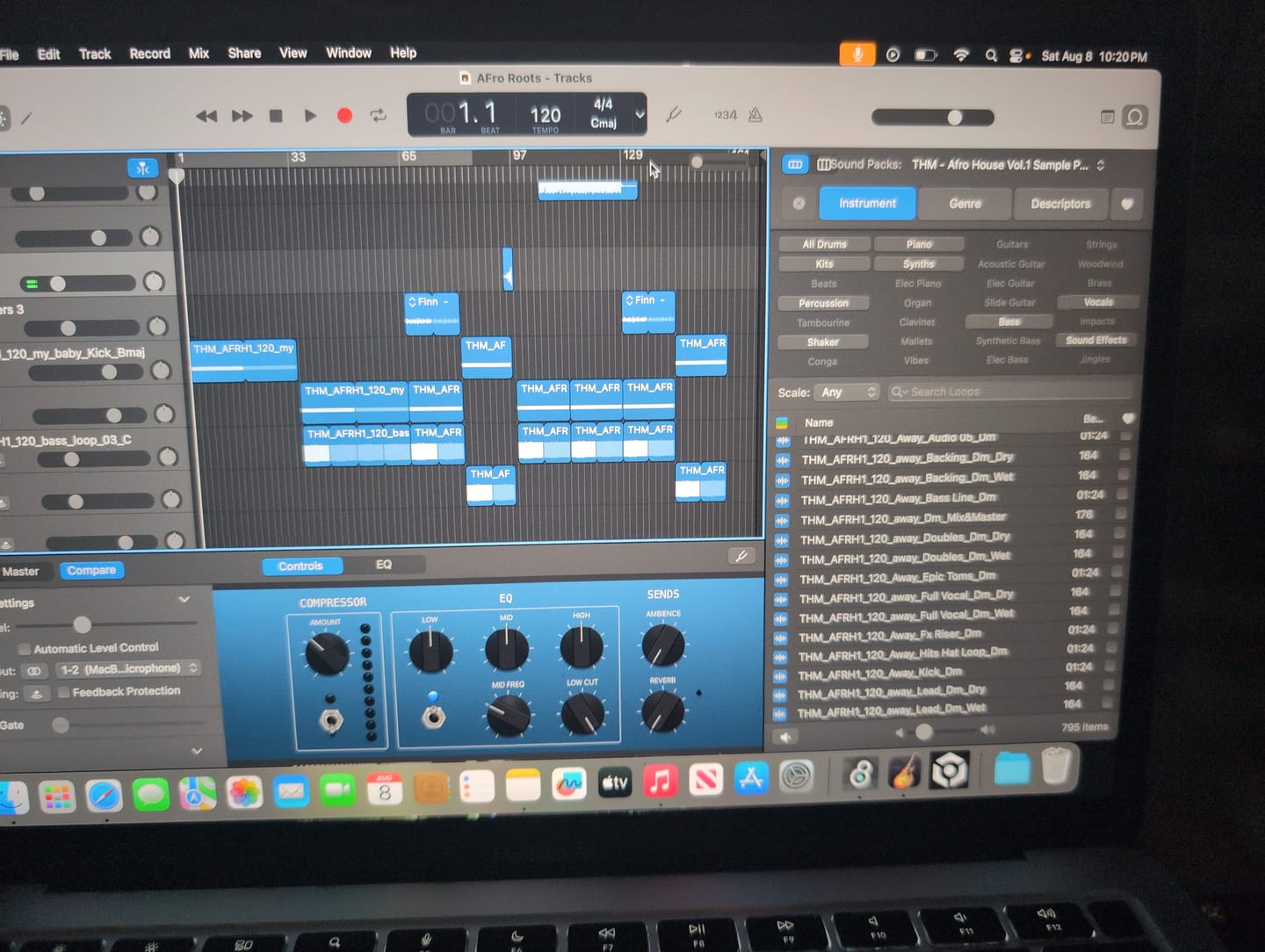The width and height of the screenshot is (1265, 952).
Task: Filter loops by All Drums
Action: pos(824,244)
